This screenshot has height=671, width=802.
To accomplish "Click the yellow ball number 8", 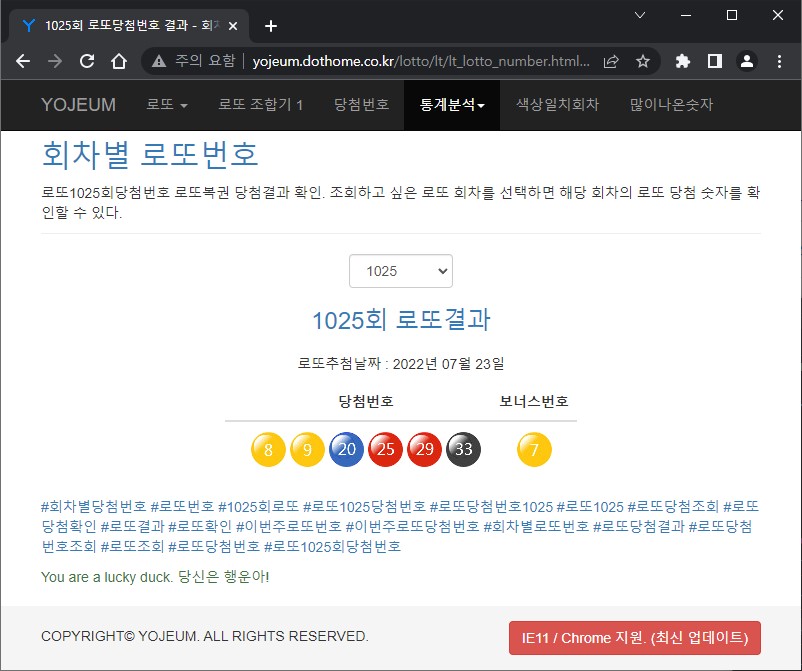I will pyautogui.click(x=268, y=450).
